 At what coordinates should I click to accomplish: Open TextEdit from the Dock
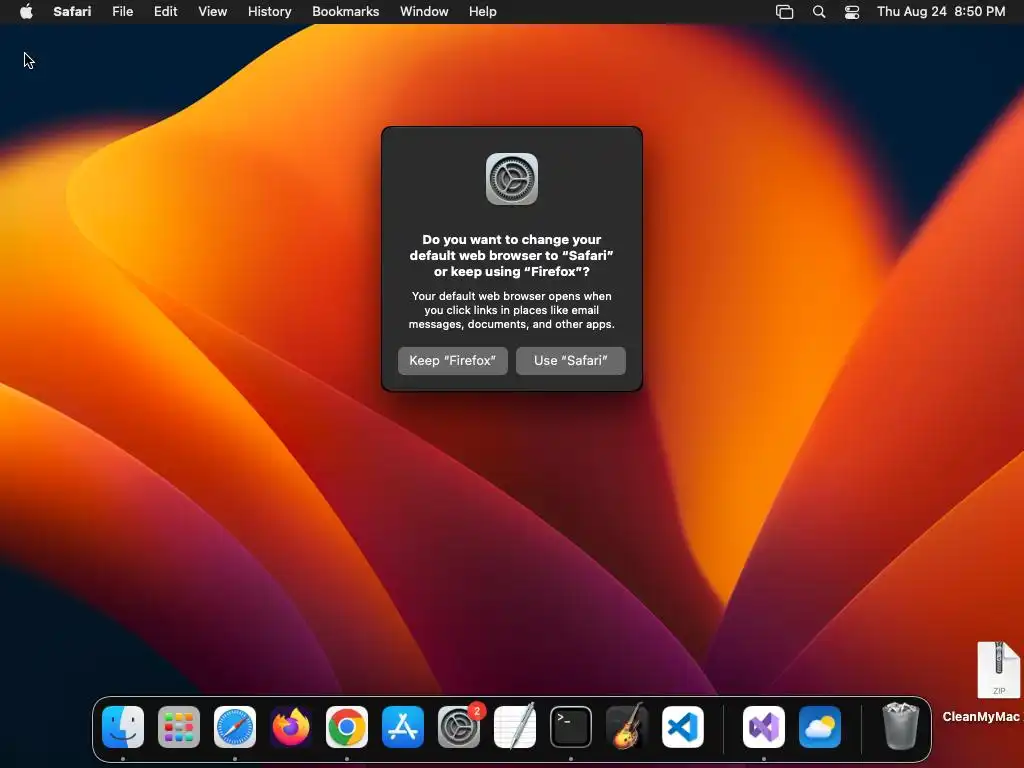[515, 727]
